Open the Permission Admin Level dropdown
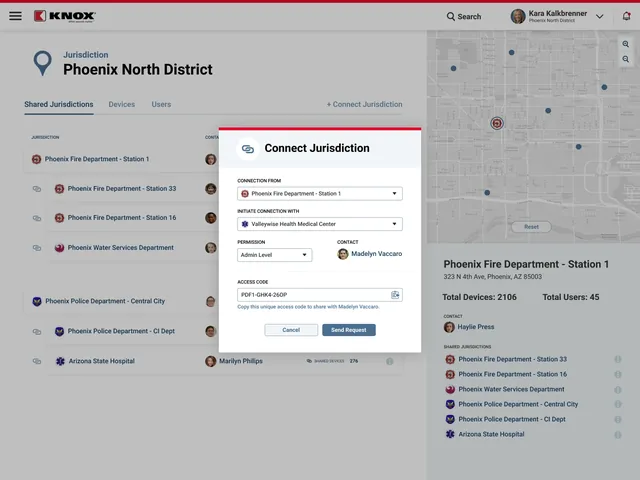 274,255
